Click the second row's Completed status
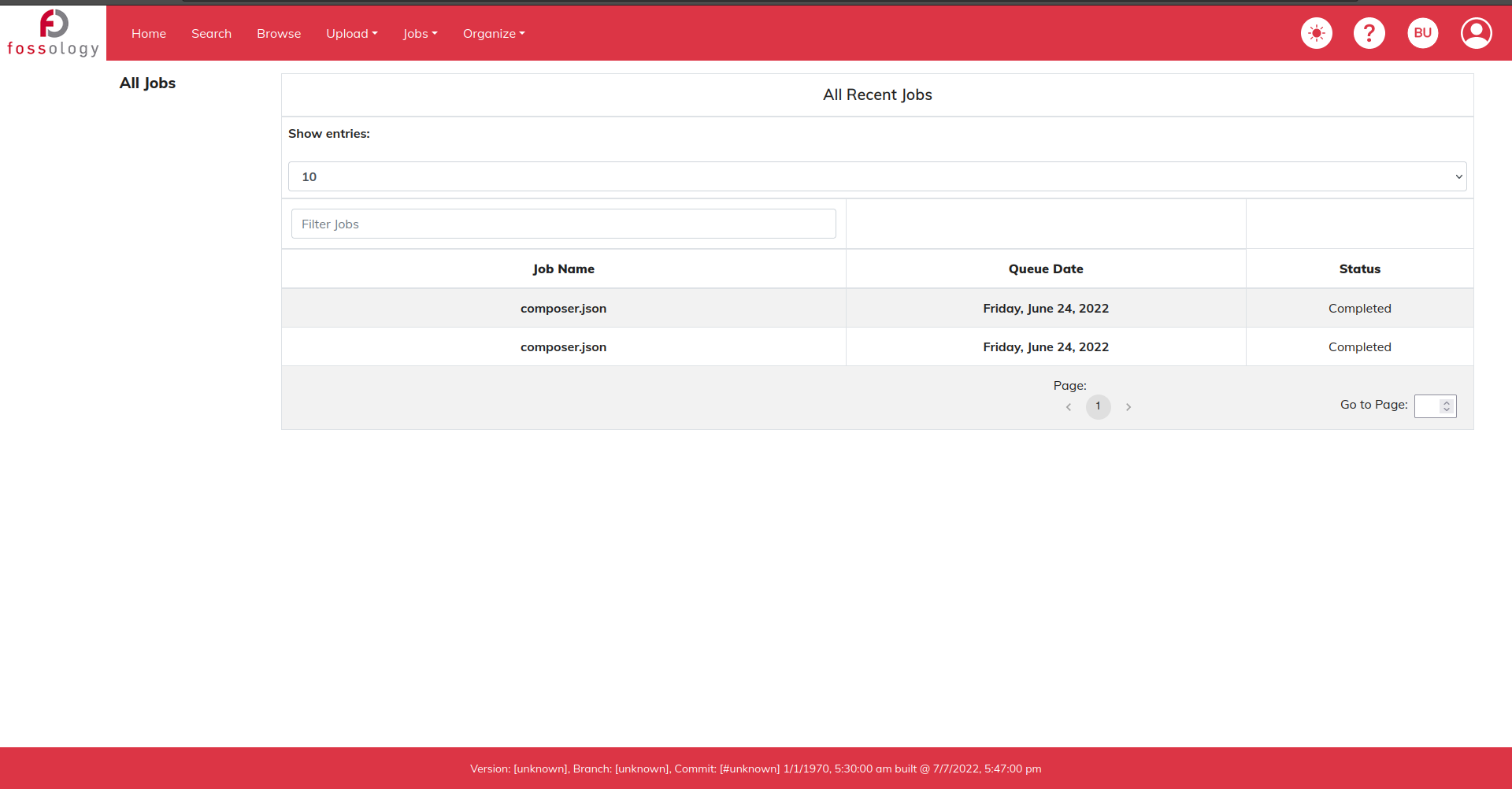 [x=1360, y=346]
